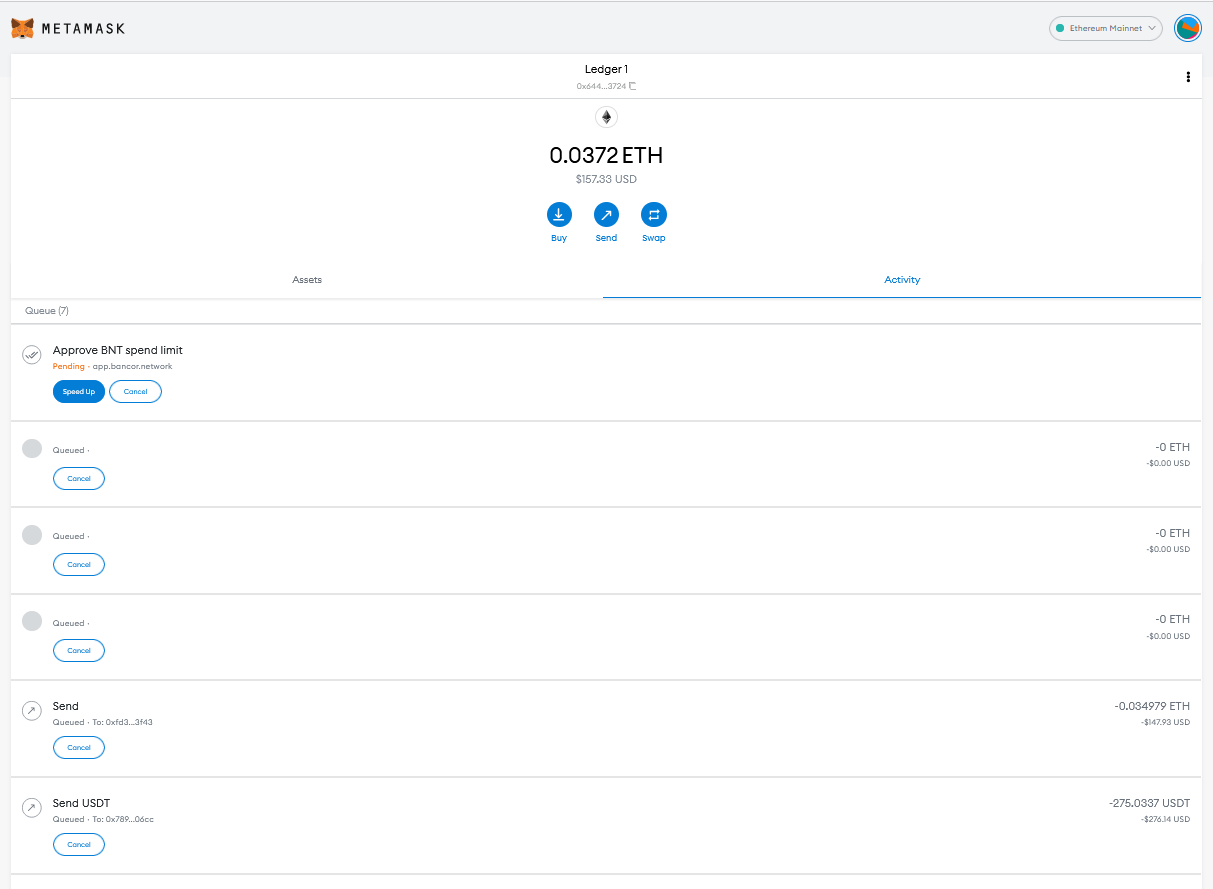Click the arrow icon of the Send transaction
The width and height of the screenshot is (1213, 889).
(32, 710)
